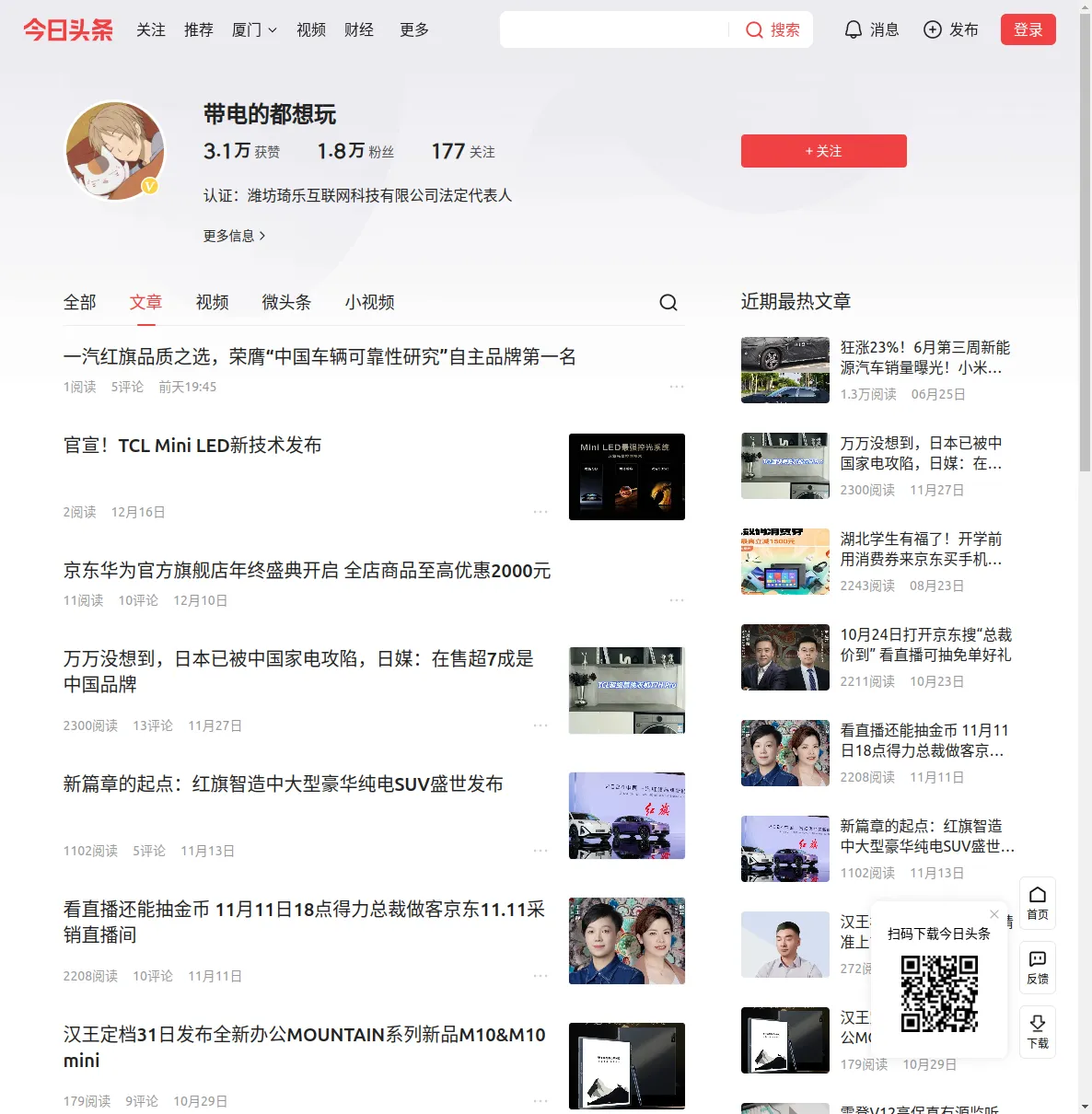Open the 视频 nav item in header
1092x1114 pixels.
click(x=311, y=30)
